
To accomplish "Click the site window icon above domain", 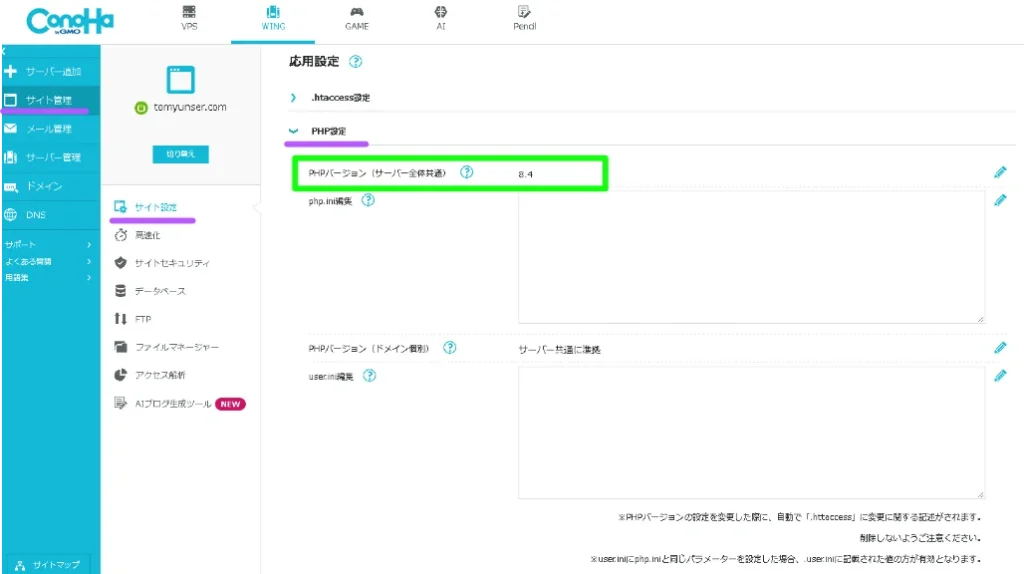I will (x=180, y=80).
